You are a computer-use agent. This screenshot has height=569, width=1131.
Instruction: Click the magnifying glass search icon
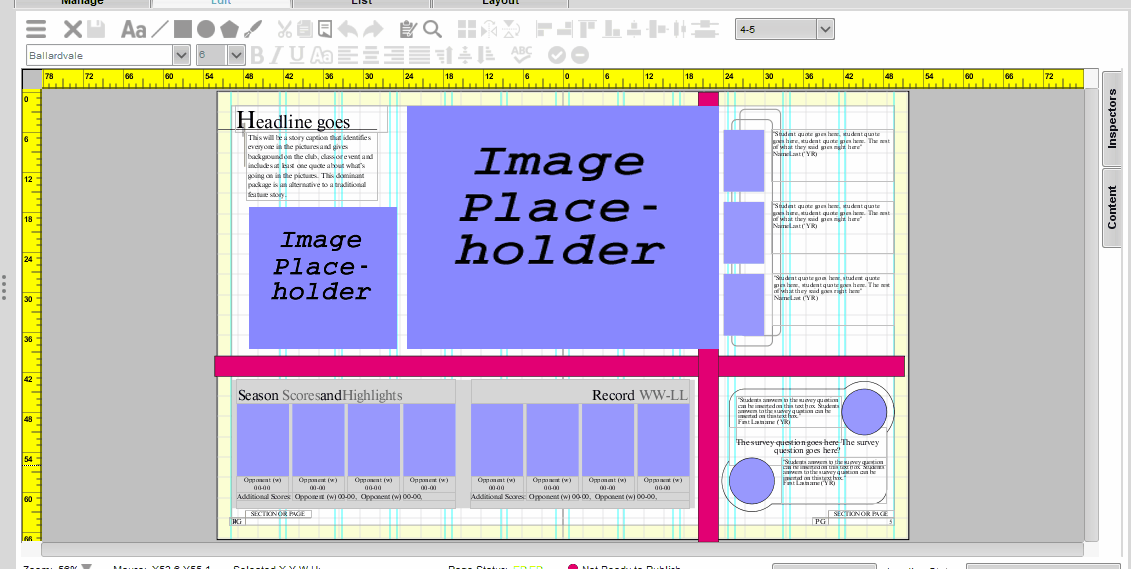click(x=432, y=30)
